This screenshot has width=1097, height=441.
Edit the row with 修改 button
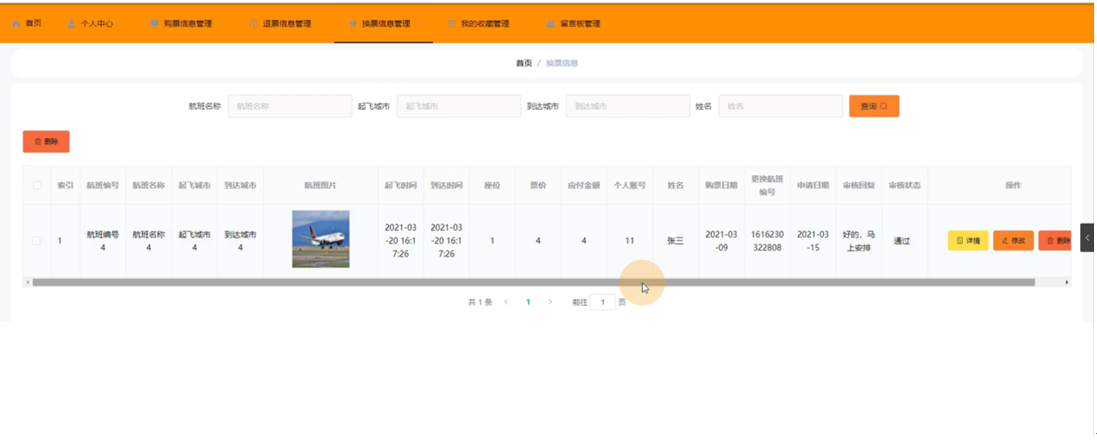(x=1013, y=241)
